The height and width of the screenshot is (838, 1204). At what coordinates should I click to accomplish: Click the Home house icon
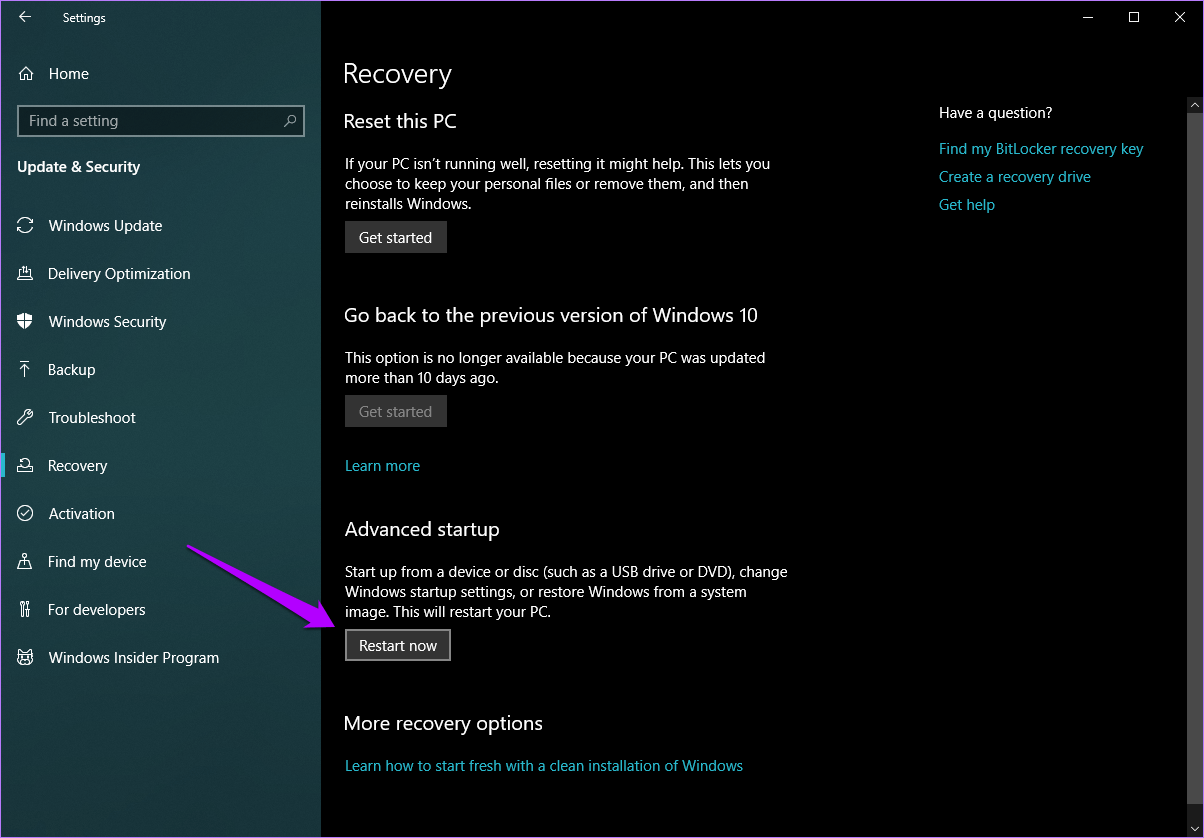[x=26, y=74]
